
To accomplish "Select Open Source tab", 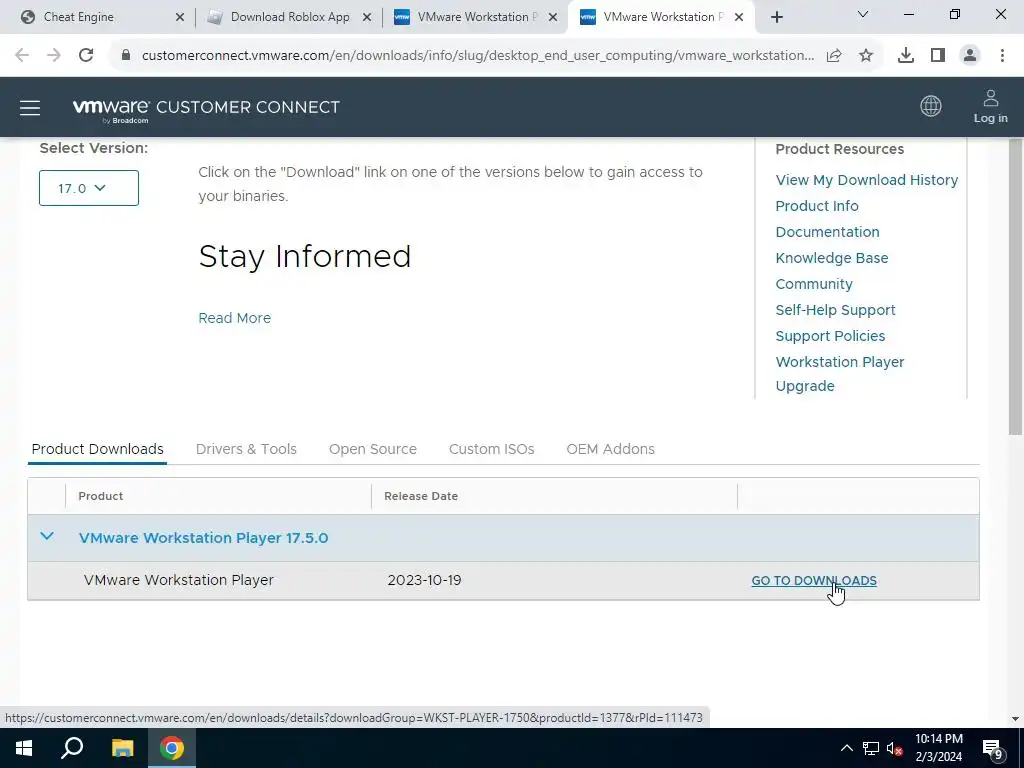I will 373,449.
